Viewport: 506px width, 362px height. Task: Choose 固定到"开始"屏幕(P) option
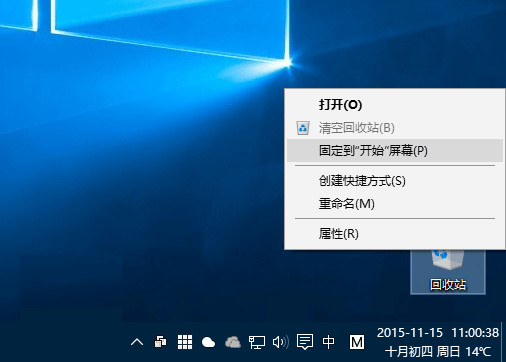(395, 151)
